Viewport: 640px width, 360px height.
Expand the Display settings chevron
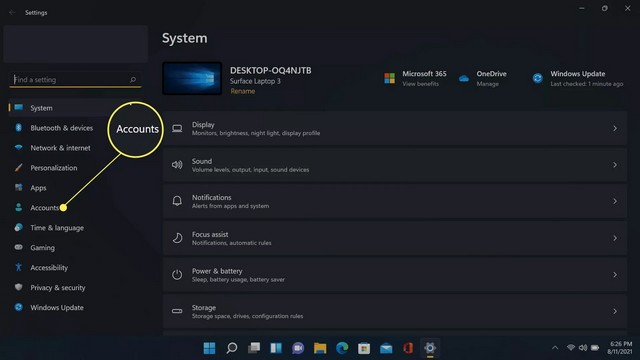click(x=615, y=129)
